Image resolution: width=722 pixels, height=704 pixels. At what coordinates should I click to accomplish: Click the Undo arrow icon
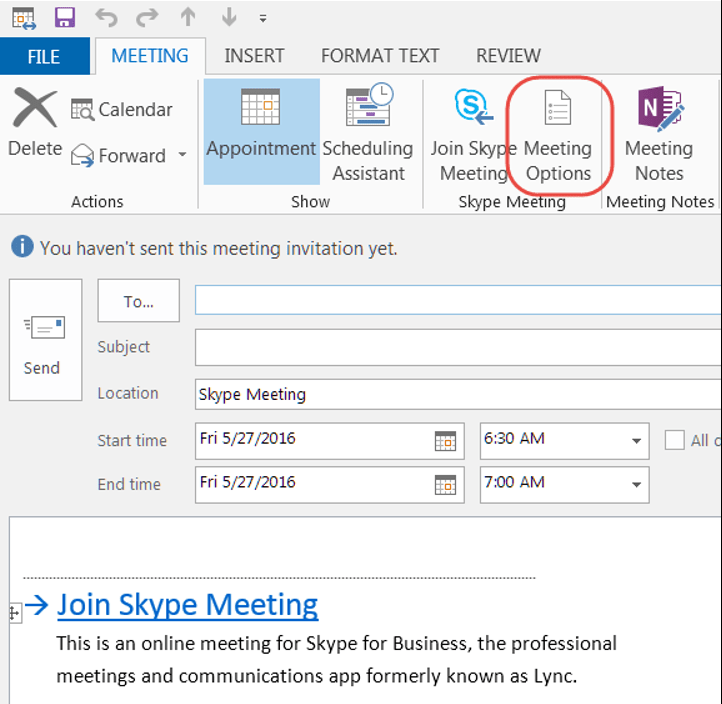coord(106,18)
